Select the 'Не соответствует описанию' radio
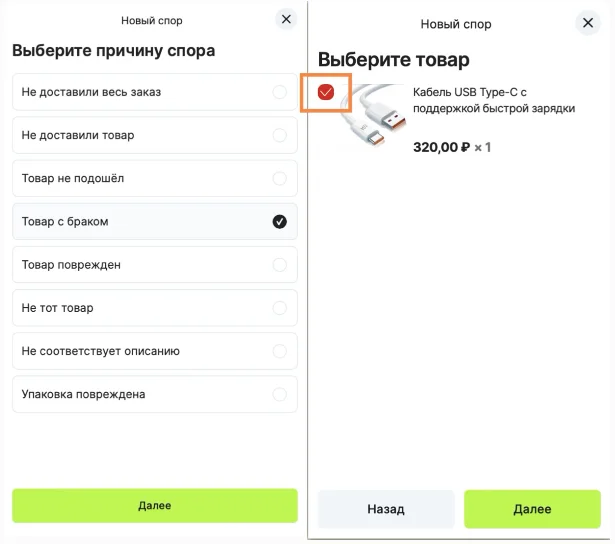Image resolution: width=615 pixels, height=544 pixels. click(x=280, y=351)
